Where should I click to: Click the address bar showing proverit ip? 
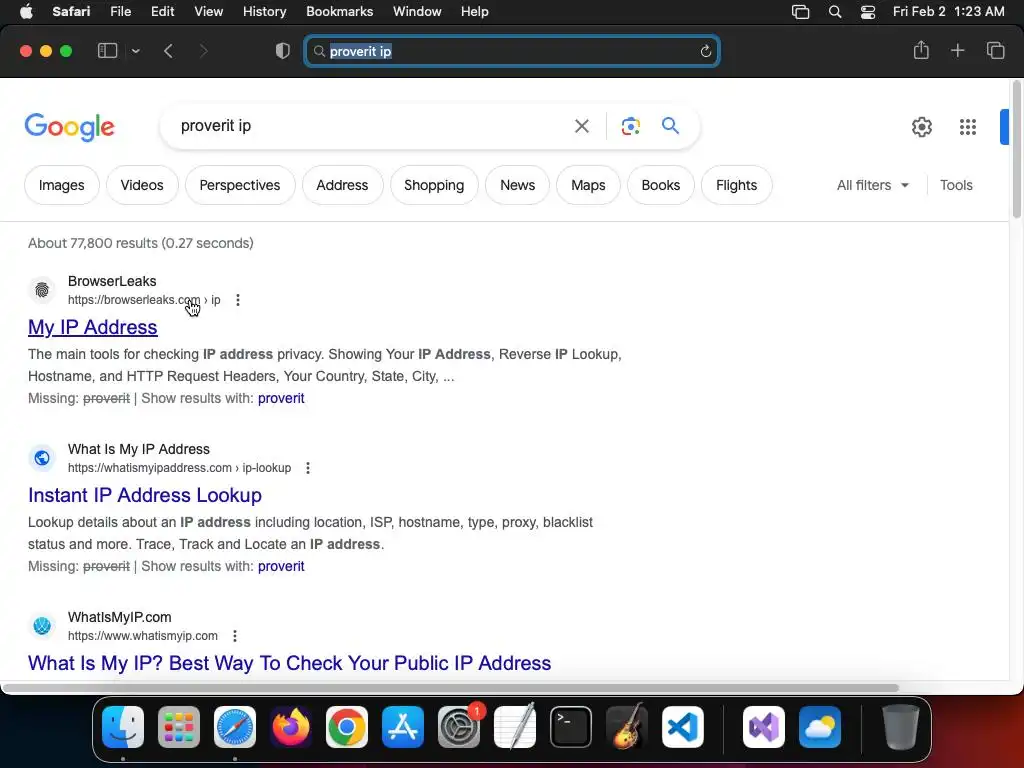pos(511,51)
